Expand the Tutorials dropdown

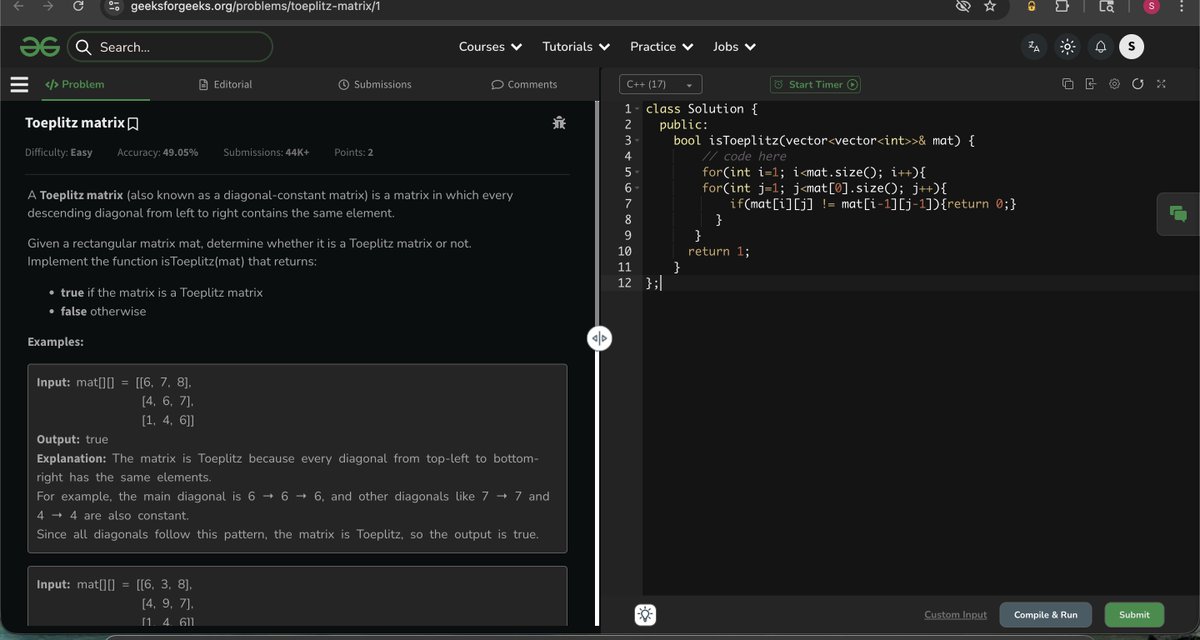pyautogui.click(x=576, y=47)
